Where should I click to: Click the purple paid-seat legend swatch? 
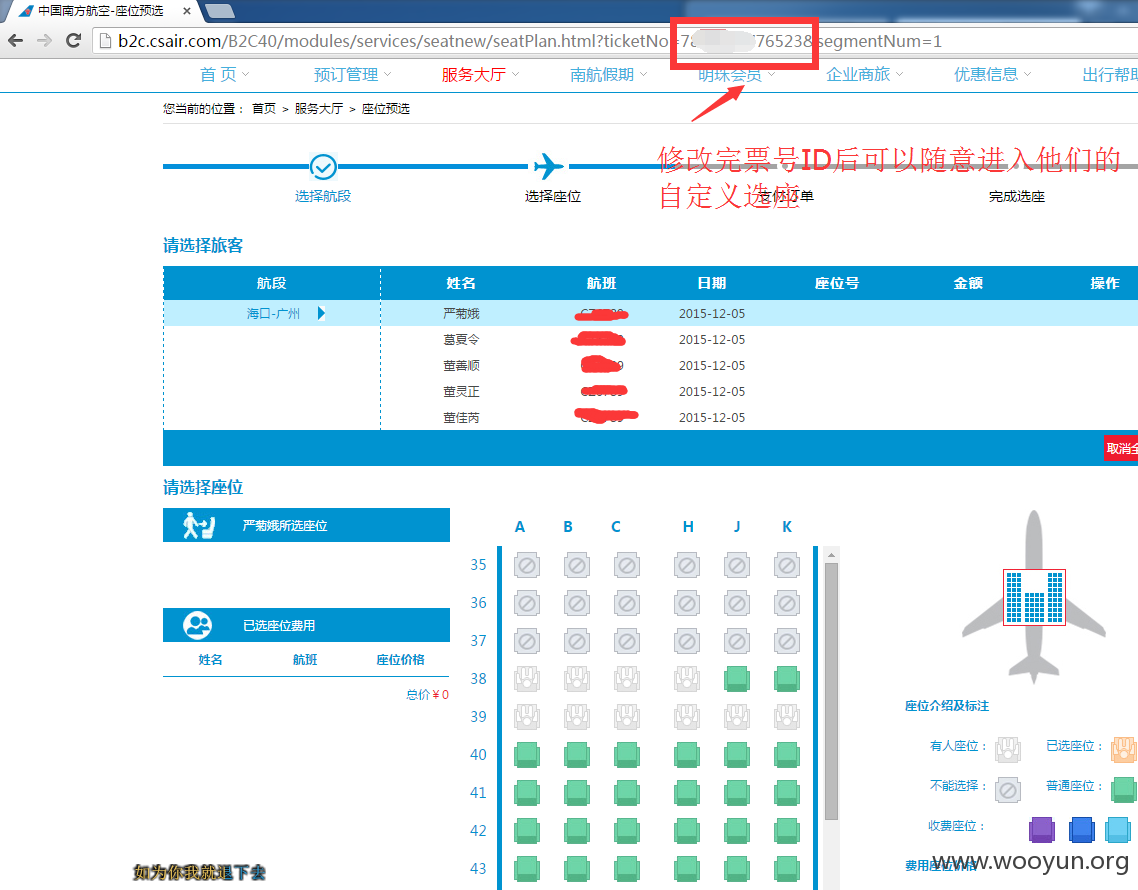tap(1041, 829)
